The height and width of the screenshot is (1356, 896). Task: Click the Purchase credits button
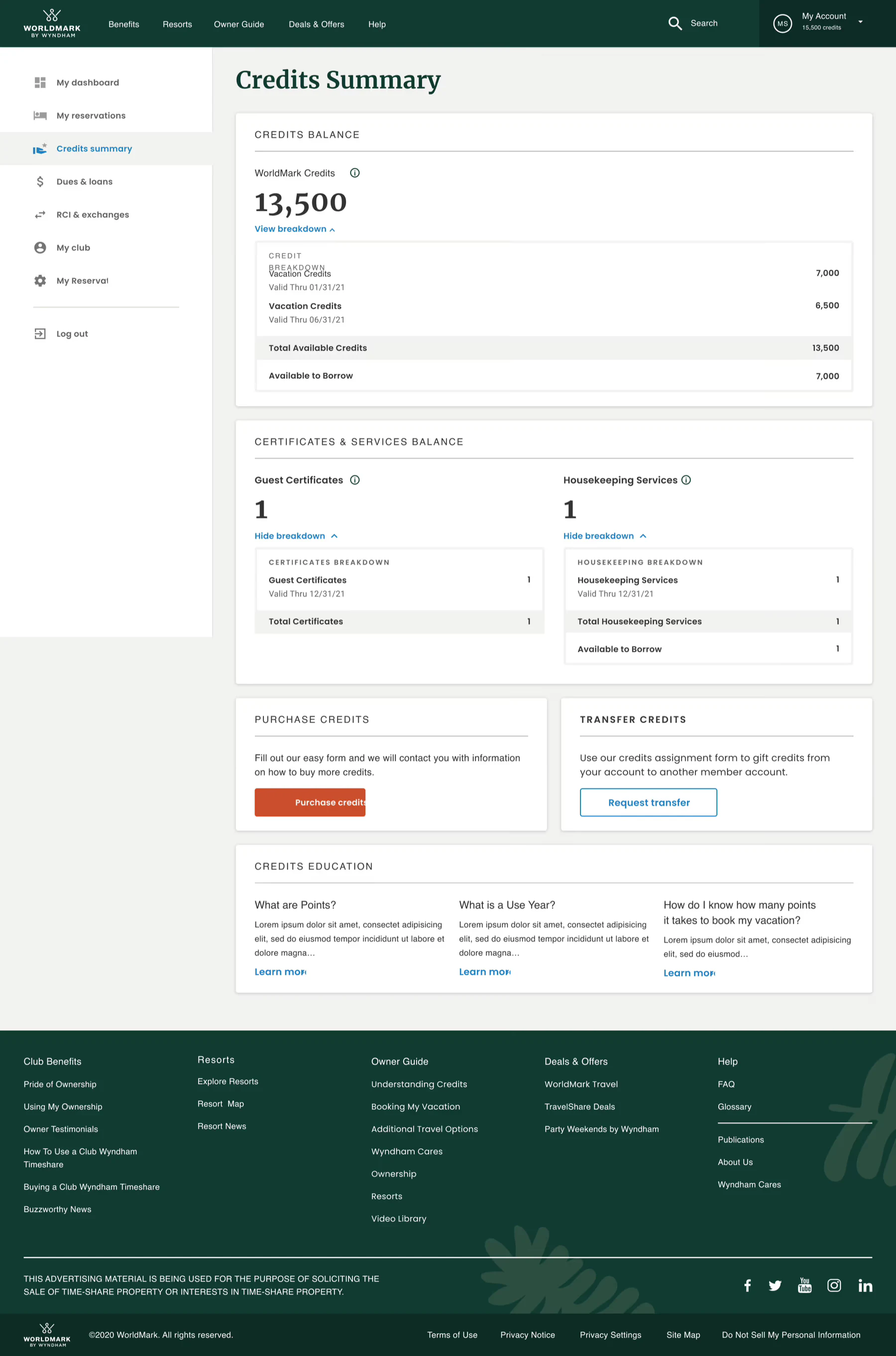coord(310,802)
